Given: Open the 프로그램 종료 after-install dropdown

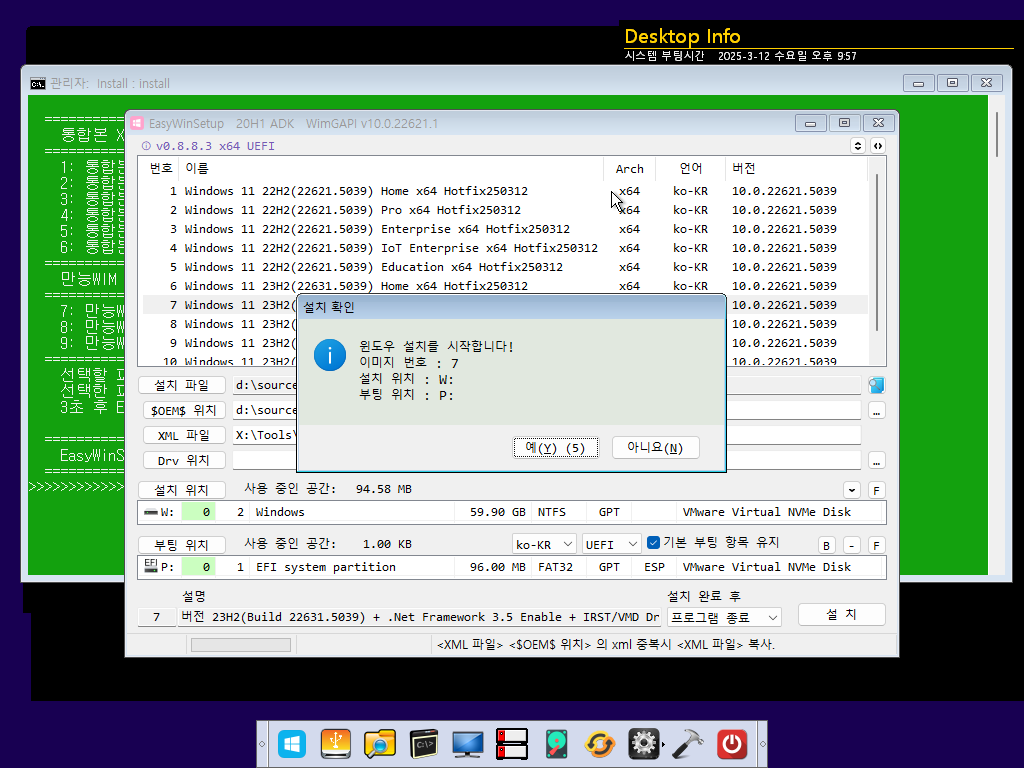Looking at the screenshot, I should (x=724, y=617).
